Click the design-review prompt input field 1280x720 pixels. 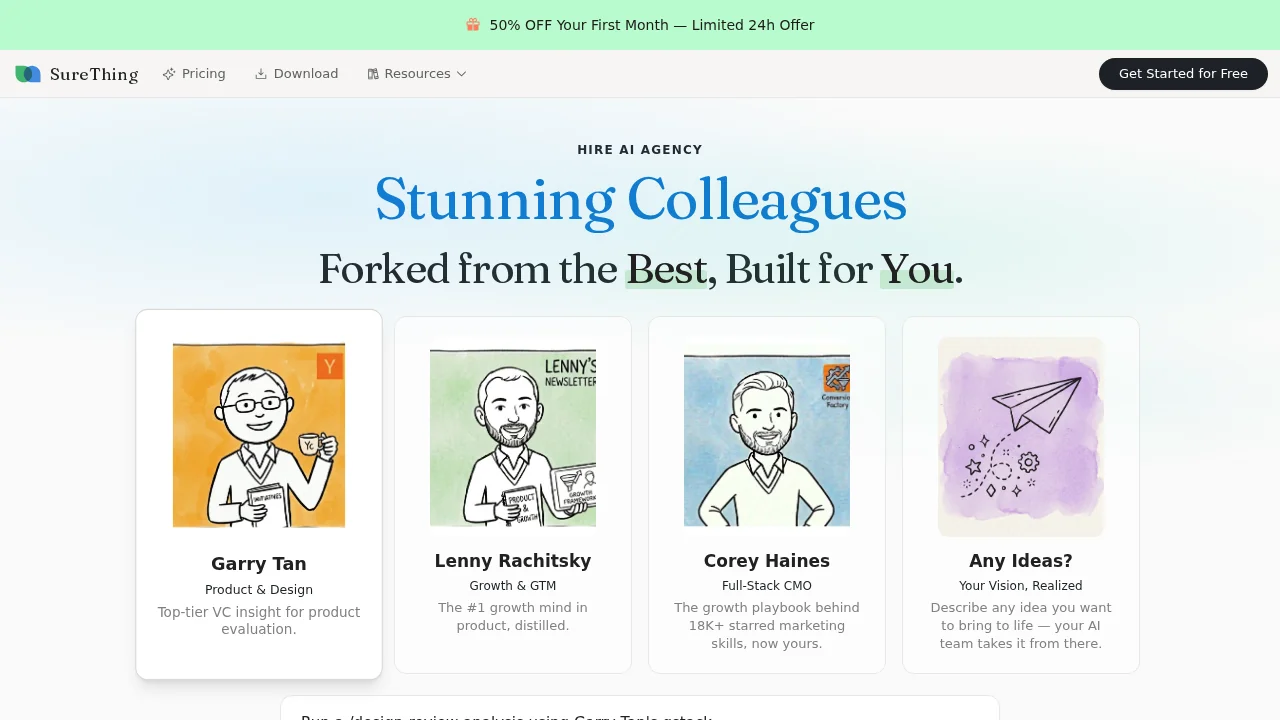[640, 712]
